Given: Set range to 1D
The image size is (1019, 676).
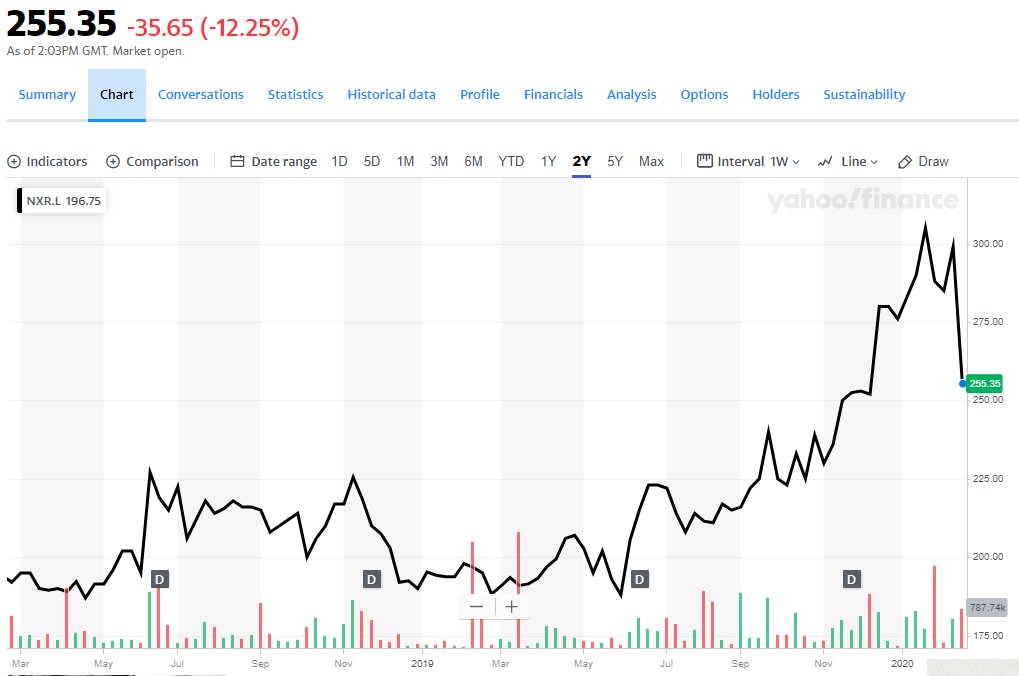Looking at the screenshot, I should (339, 161).
